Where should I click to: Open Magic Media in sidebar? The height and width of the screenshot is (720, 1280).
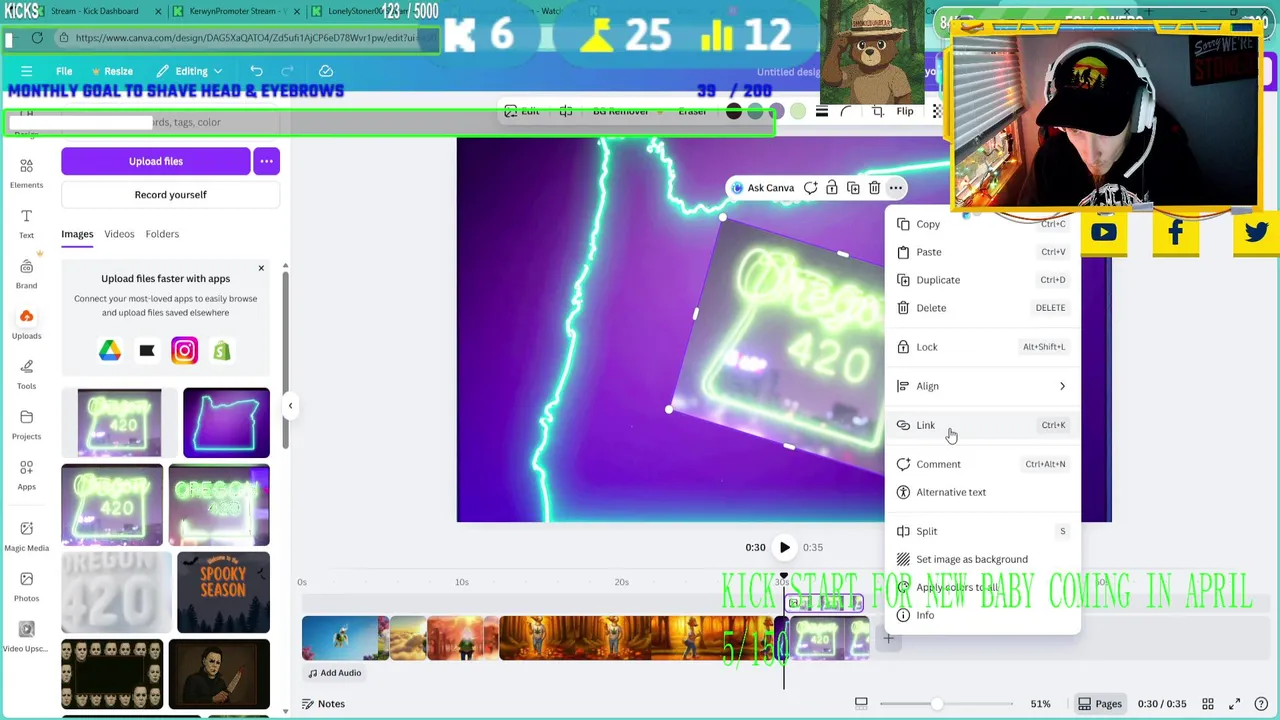click(x=26, y=535)
